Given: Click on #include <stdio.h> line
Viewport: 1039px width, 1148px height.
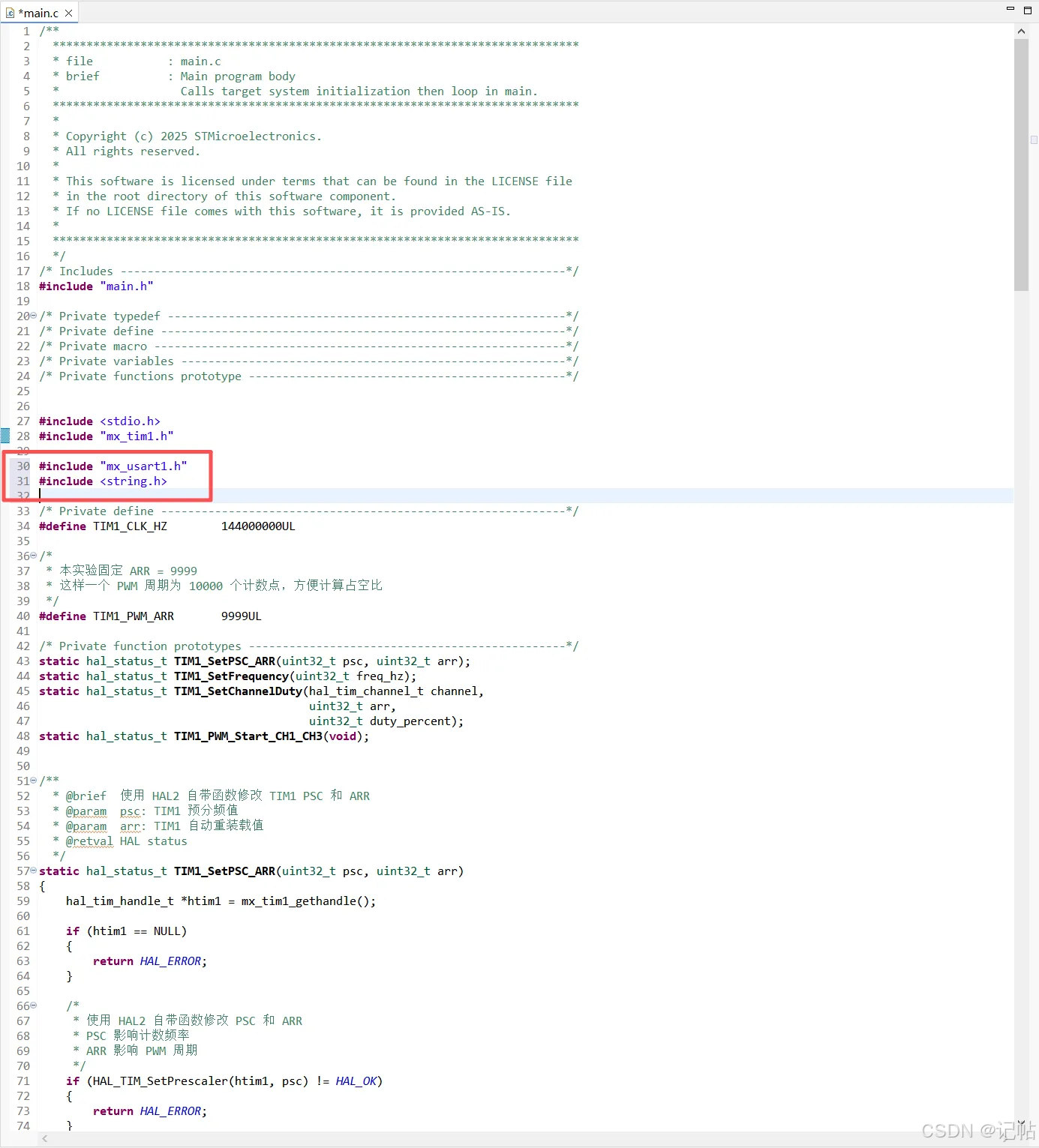Looking at the screenshot, I should tap(100, 421).
